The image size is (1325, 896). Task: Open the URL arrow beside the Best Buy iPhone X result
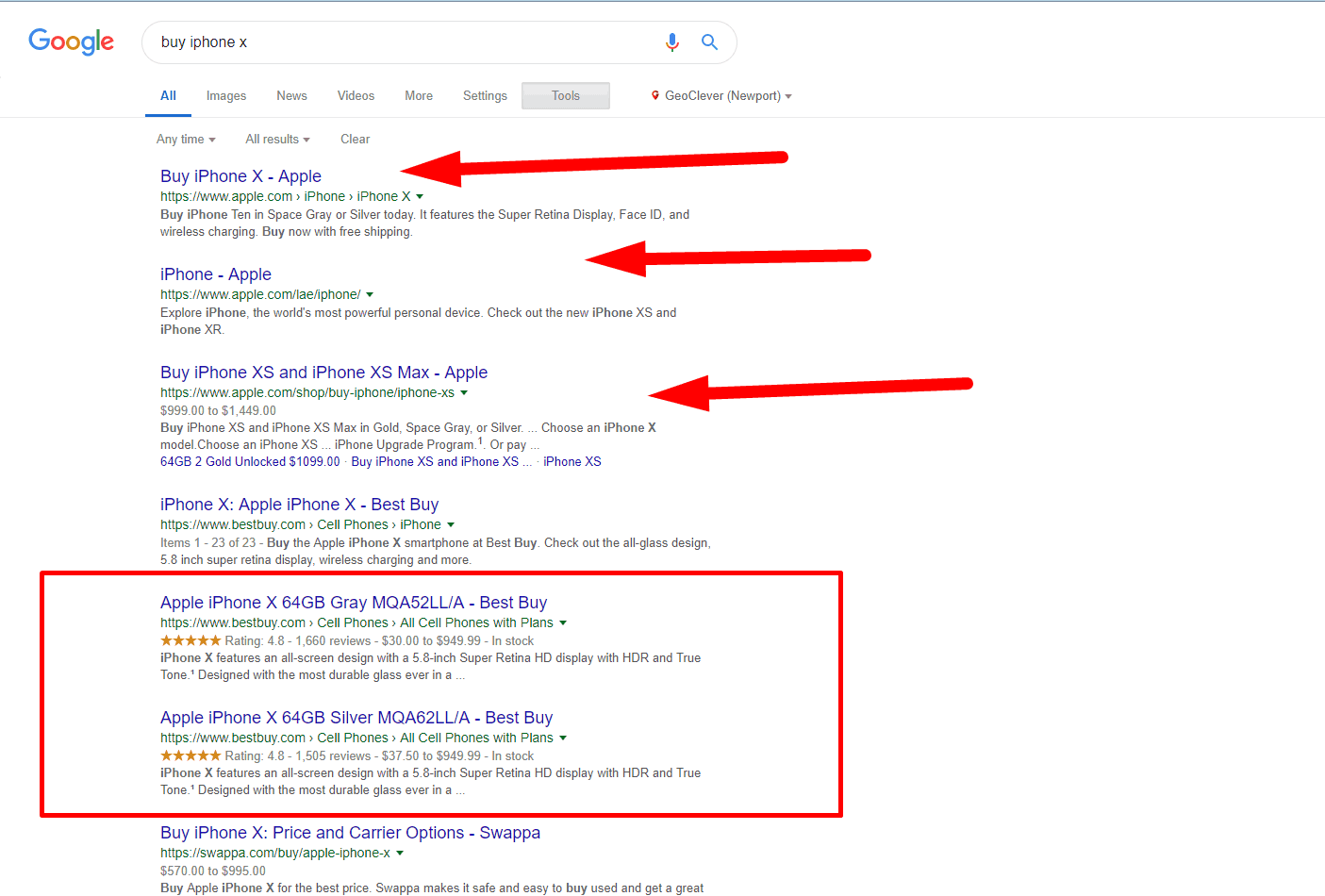(x=451, y=524)
